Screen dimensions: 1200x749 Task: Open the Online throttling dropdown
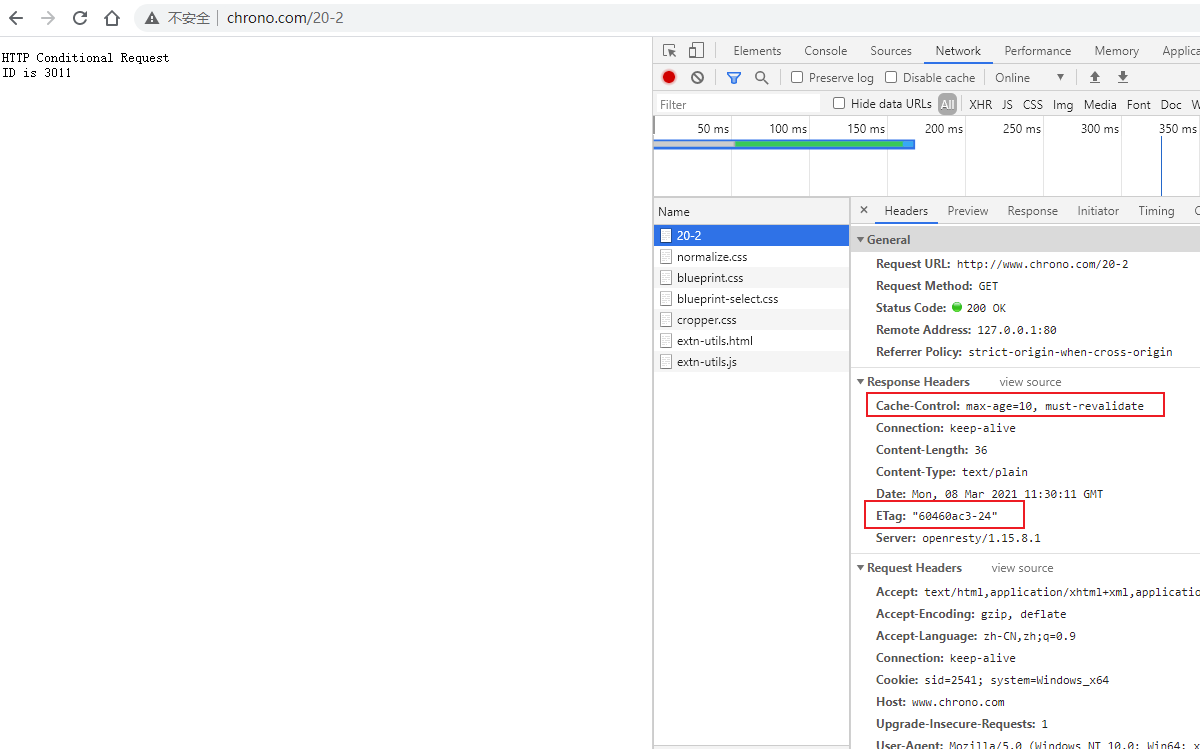click(x=1029, y=77)
